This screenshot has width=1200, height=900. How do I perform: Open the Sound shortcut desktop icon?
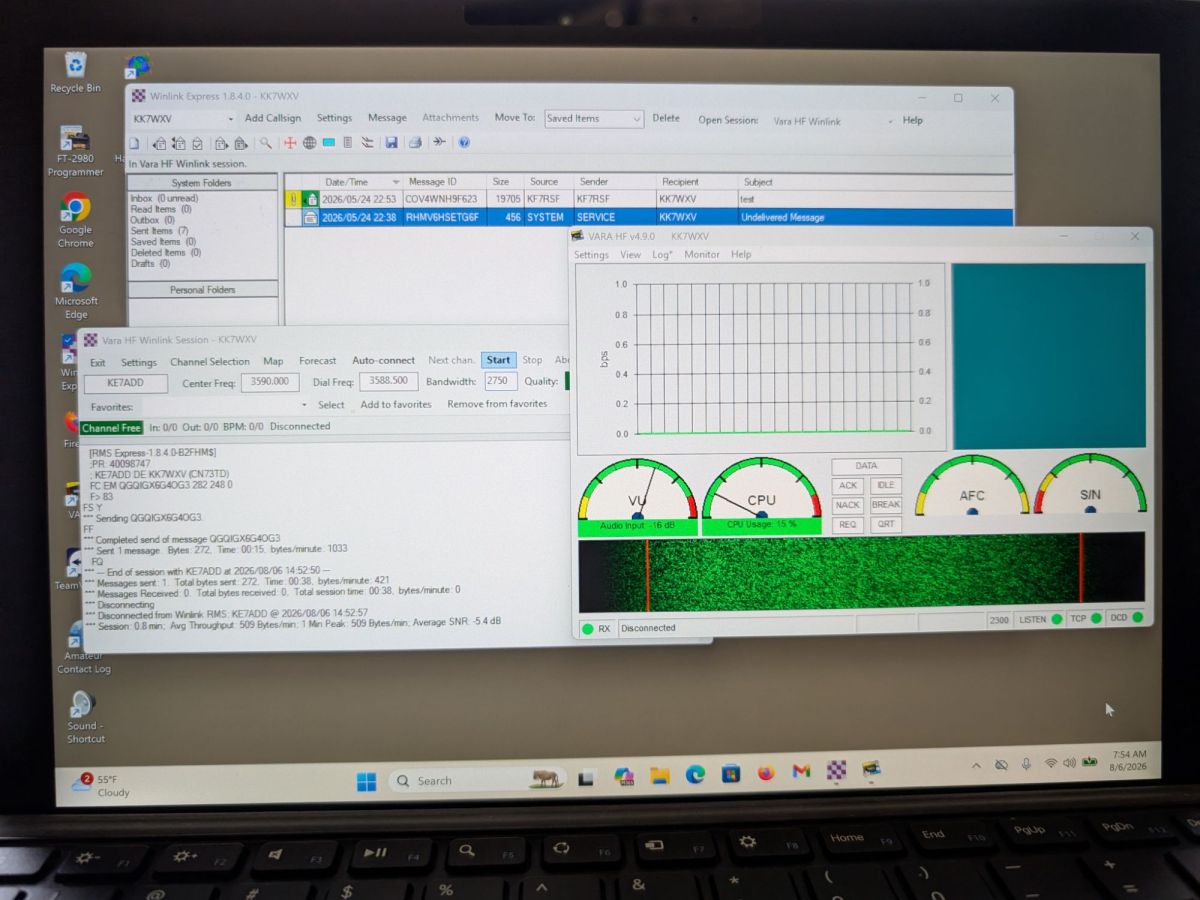click(x=84, y=717)
